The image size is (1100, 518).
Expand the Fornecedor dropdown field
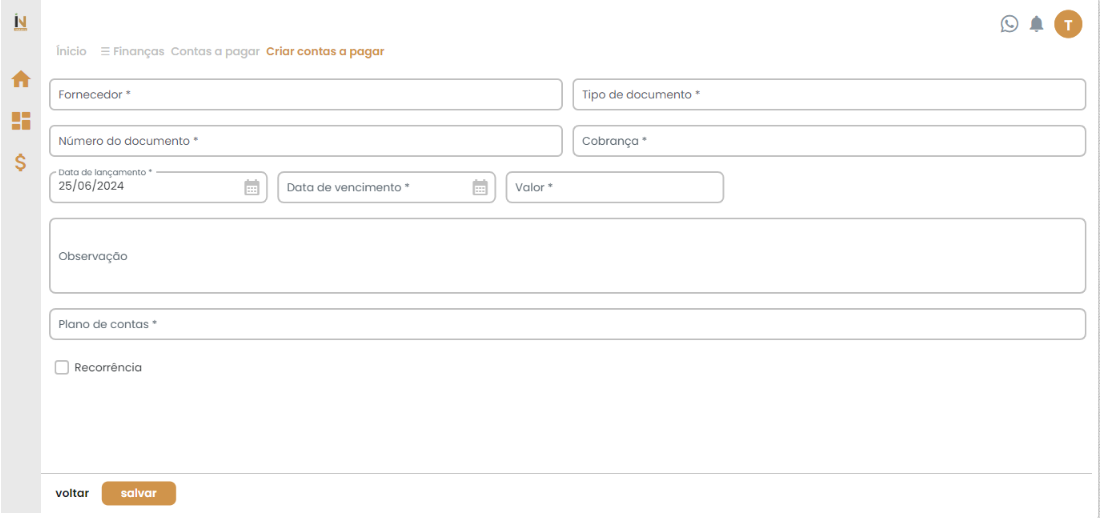[x=305, y=95]
